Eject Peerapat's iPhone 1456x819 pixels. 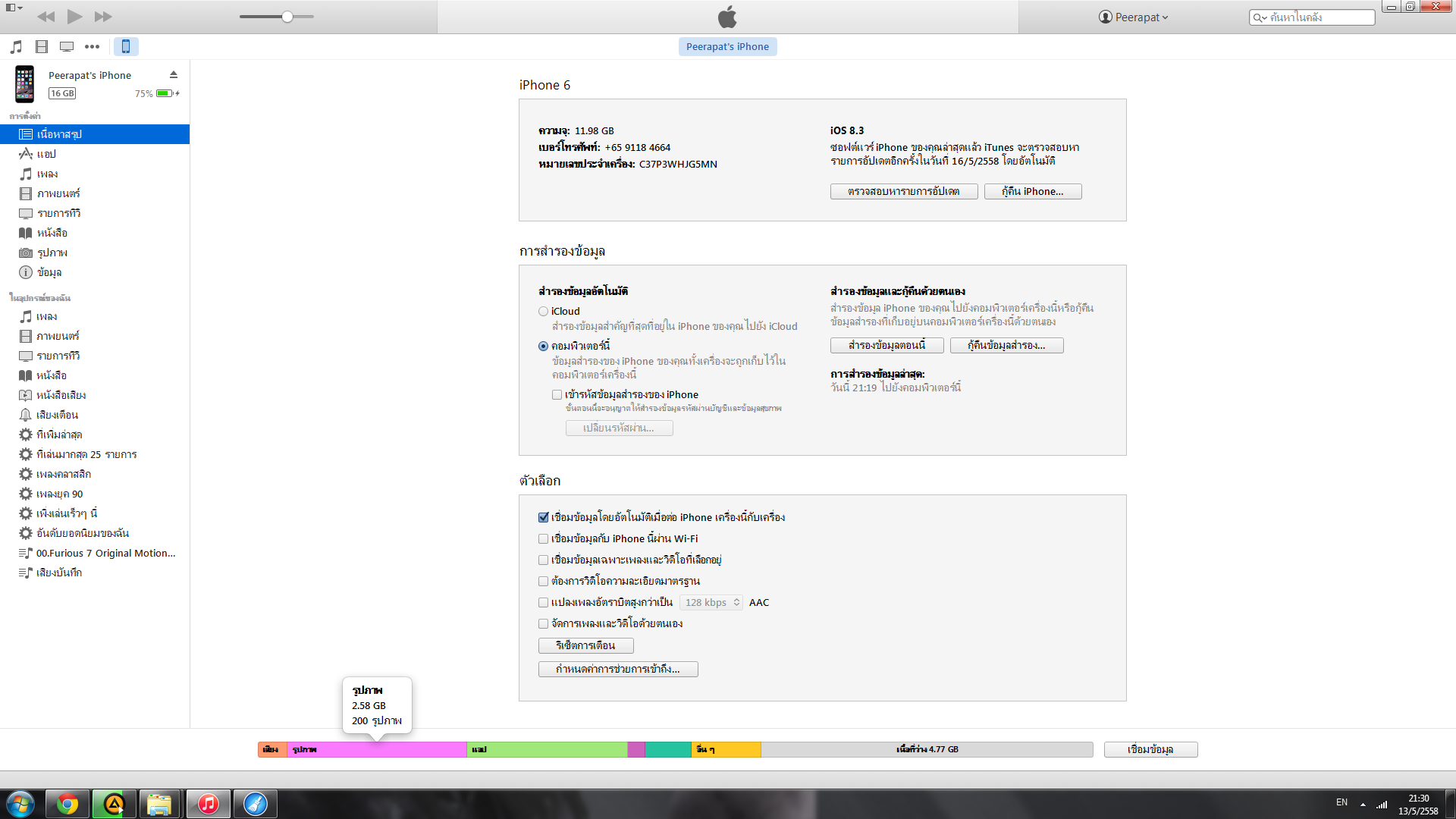tap(174, 74)
